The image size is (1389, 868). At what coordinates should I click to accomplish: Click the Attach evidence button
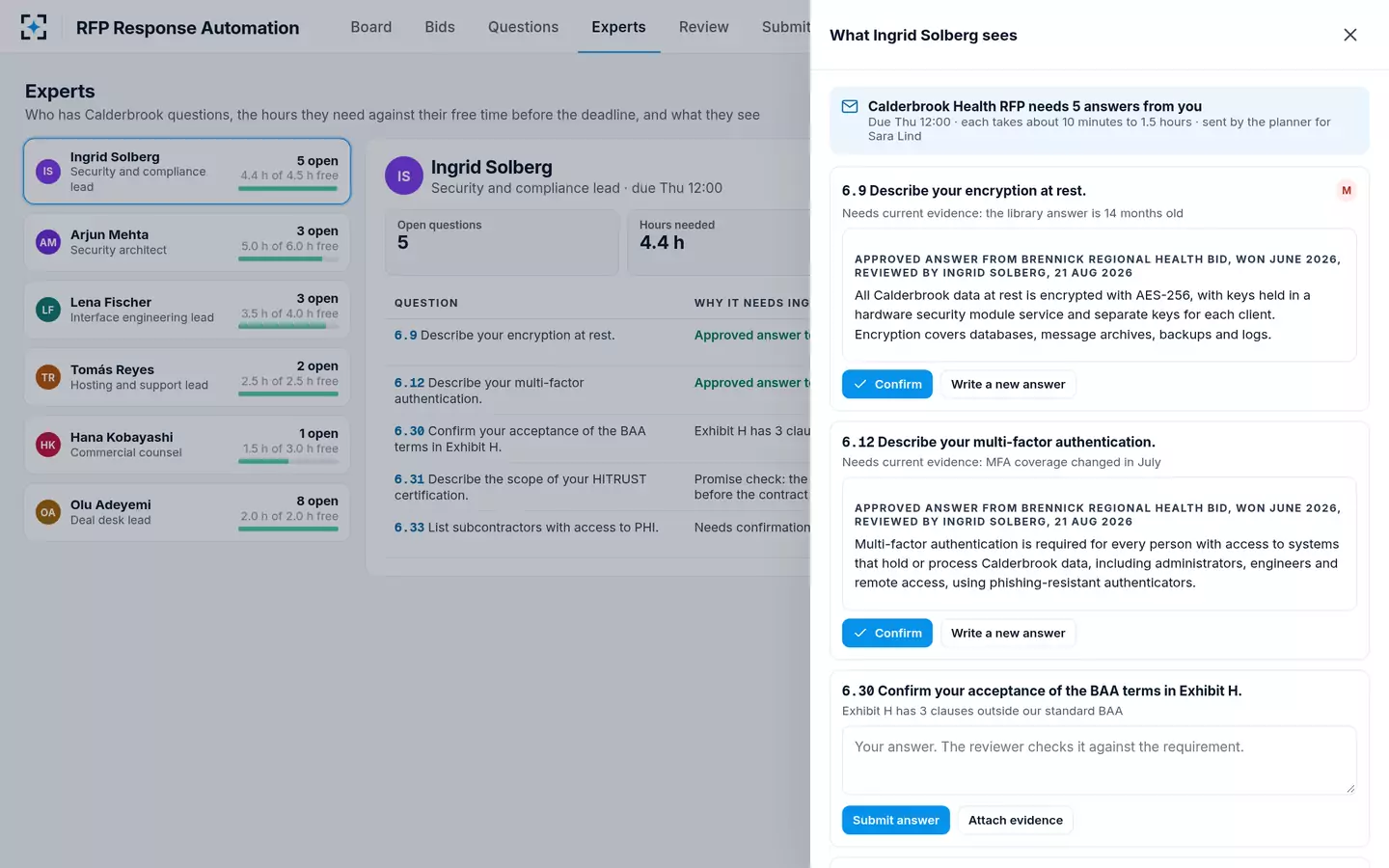pos(1016,820)
